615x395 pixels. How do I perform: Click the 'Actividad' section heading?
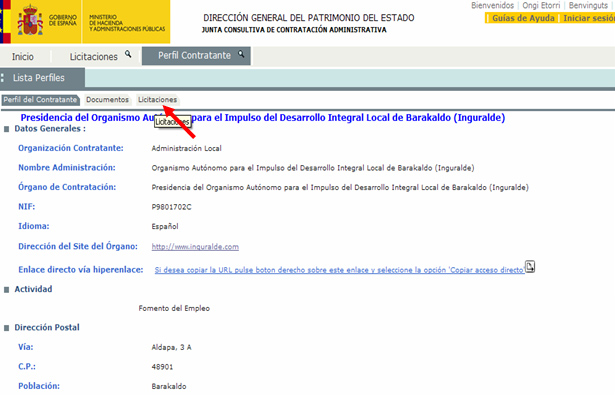pyautogui.click(x=33, y=289)
